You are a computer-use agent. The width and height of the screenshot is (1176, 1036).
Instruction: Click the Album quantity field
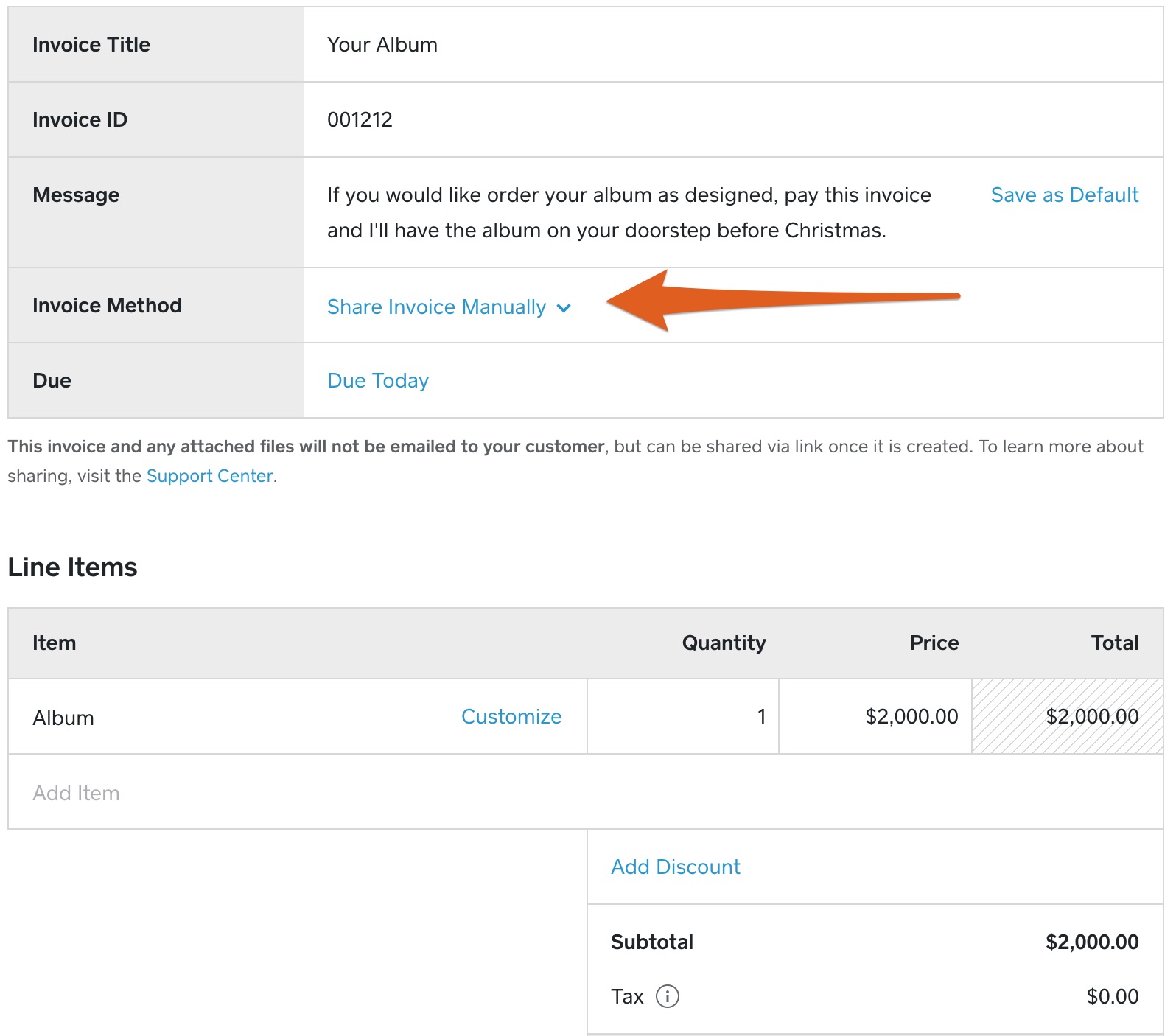683,716
